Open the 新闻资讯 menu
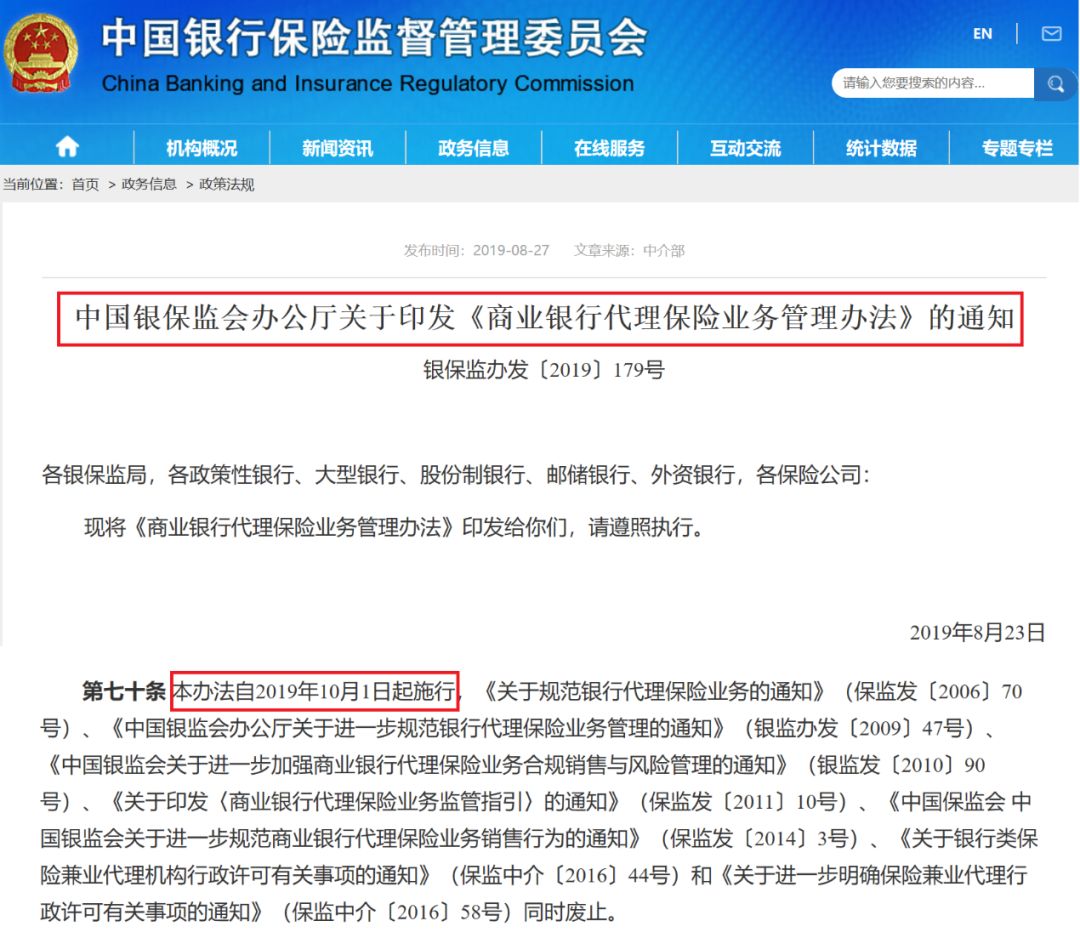The image size is (1080, 938). click(337, 148)
